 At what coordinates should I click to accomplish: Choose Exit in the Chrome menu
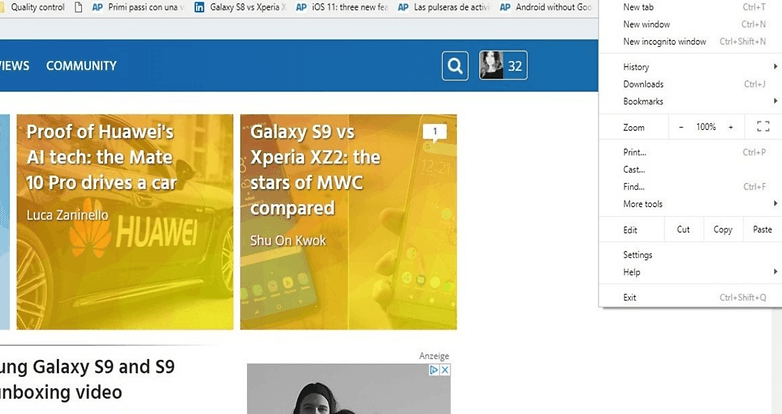coord(690,298)
